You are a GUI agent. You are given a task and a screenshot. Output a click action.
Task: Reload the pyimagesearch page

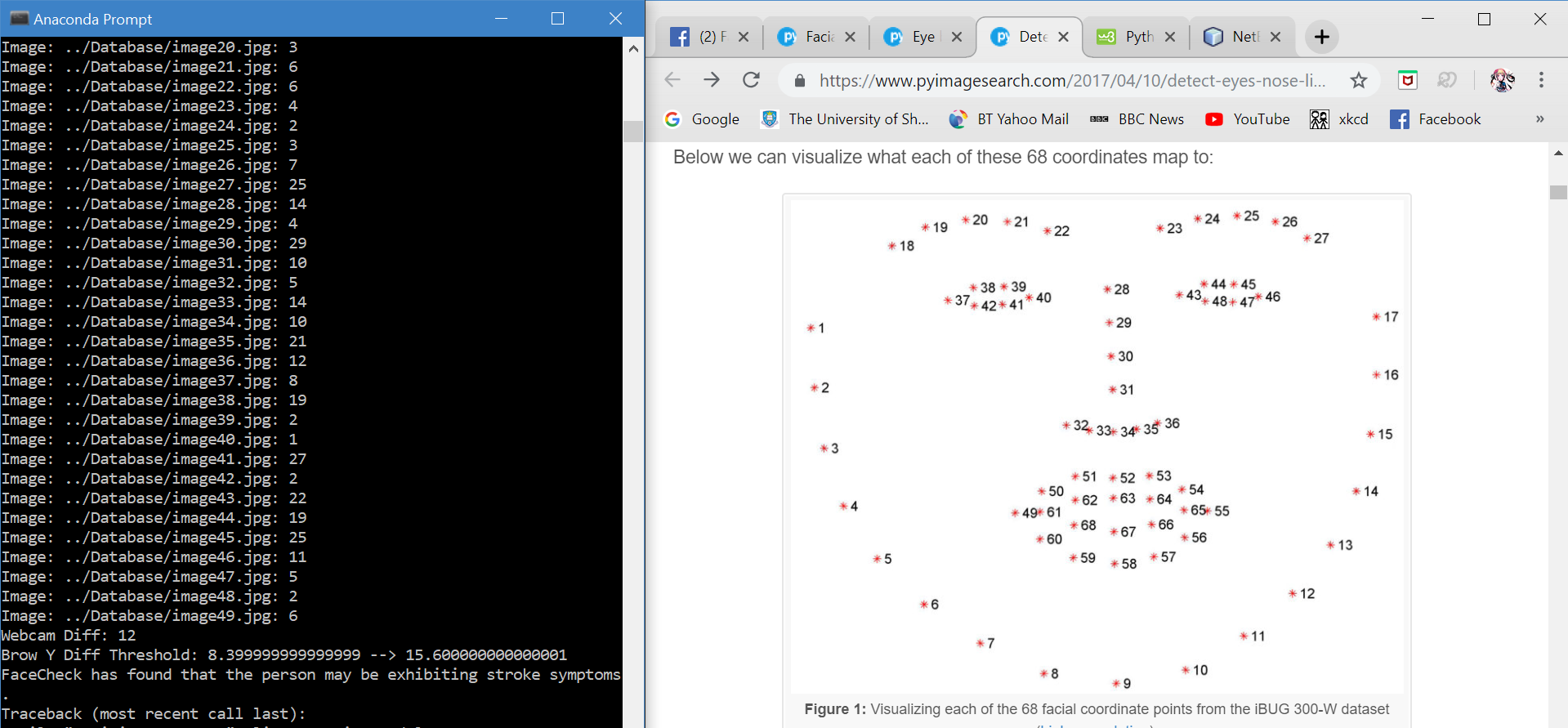click(x=751, y=80)
